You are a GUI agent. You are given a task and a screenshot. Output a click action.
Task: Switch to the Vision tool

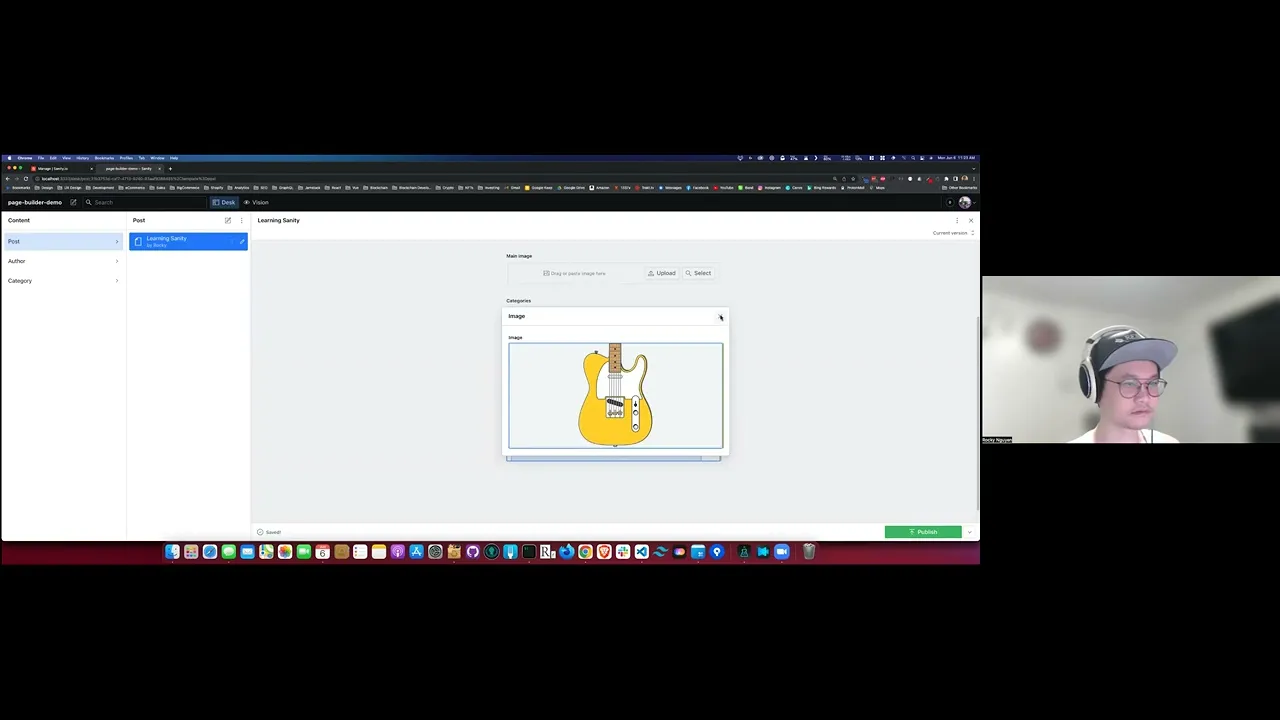tap(256, 202)
